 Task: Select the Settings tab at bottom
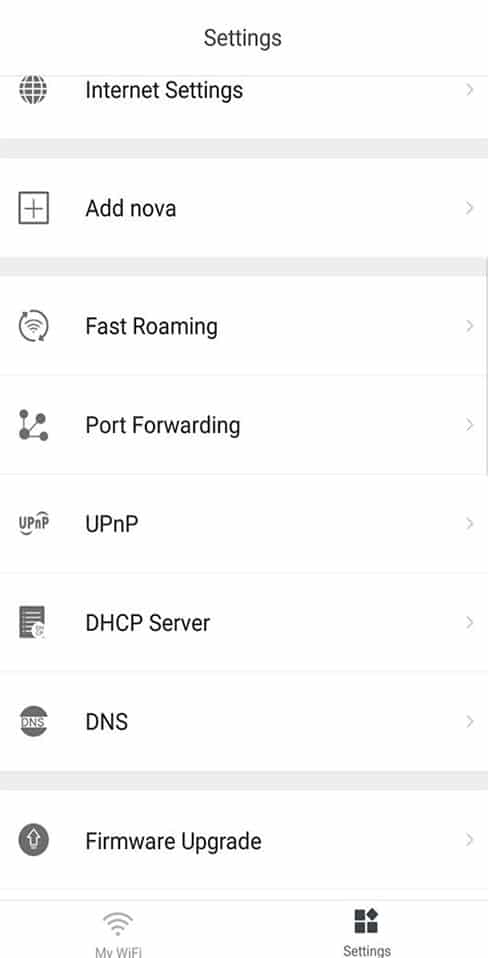click(366, 932)
